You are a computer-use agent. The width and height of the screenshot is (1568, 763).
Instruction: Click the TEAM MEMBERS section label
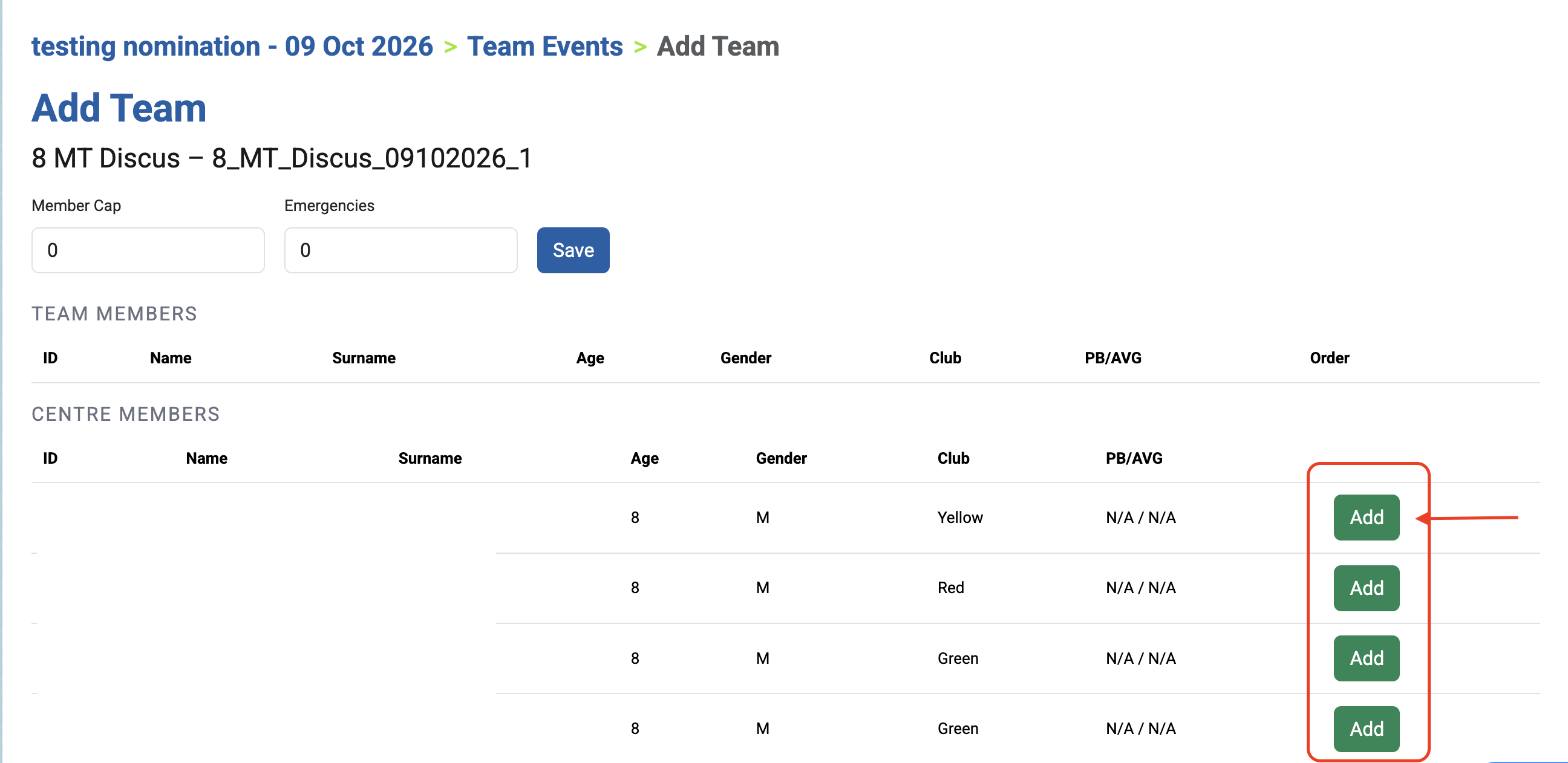click(x=114, y=314)
